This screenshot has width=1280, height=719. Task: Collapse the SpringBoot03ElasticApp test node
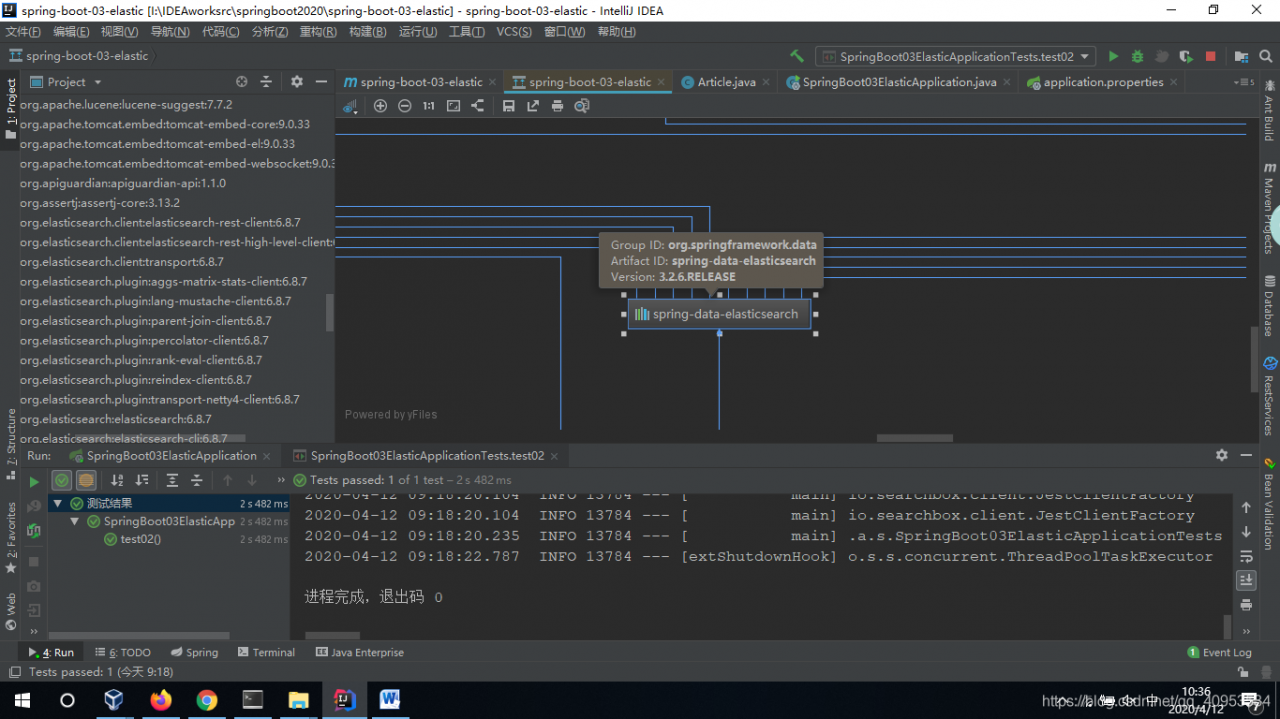point(75,522)
